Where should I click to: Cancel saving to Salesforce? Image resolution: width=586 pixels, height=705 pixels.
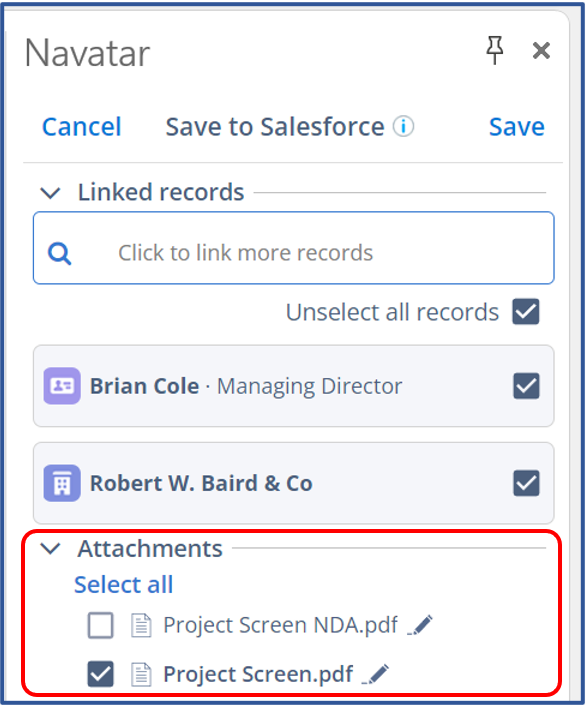point(82,126)
